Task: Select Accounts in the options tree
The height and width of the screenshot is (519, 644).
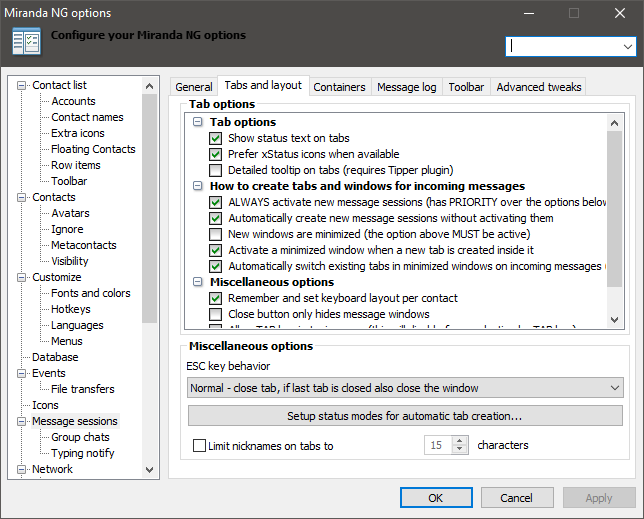Action: tap(73, 101)
